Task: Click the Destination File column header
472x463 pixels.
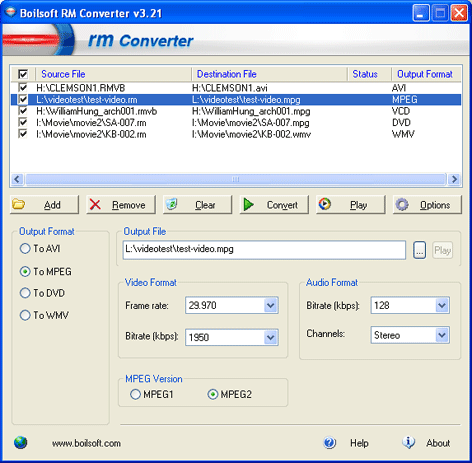Action: tap(270, 74)
